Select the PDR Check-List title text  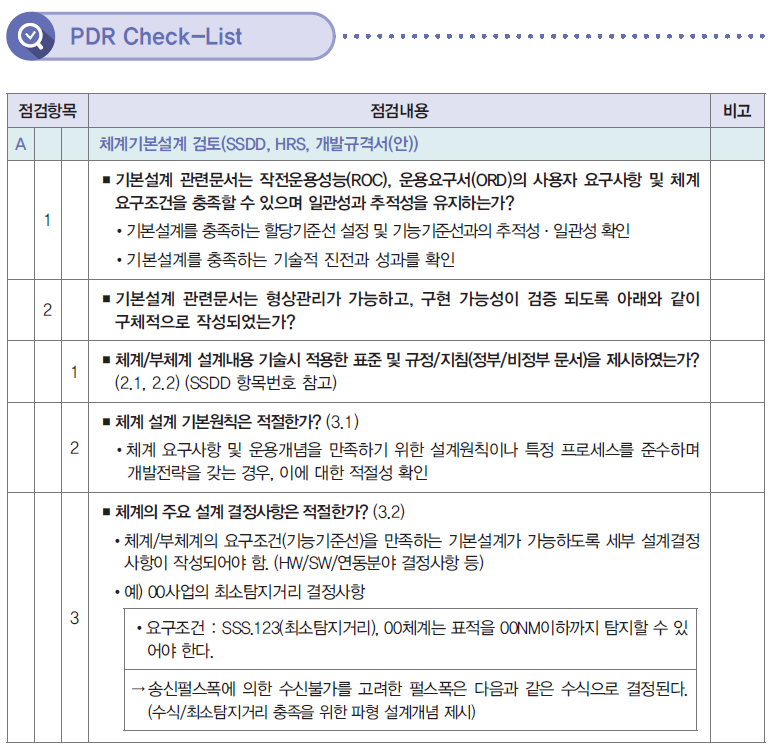(156, 36)
